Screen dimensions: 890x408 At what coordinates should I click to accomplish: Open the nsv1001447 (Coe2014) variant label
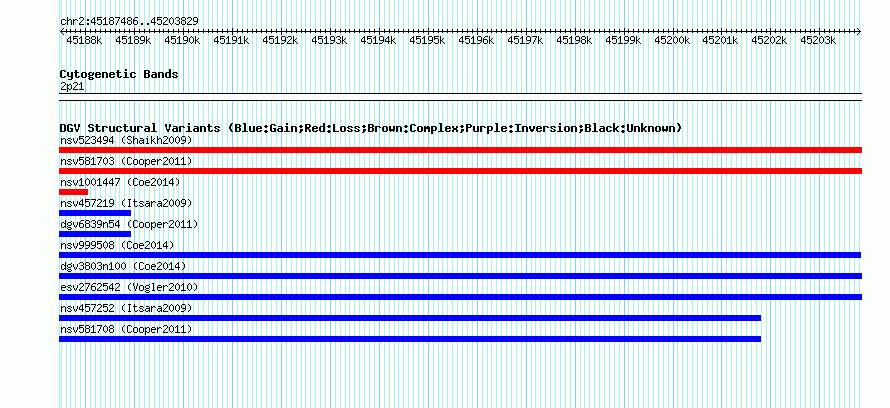120,182
